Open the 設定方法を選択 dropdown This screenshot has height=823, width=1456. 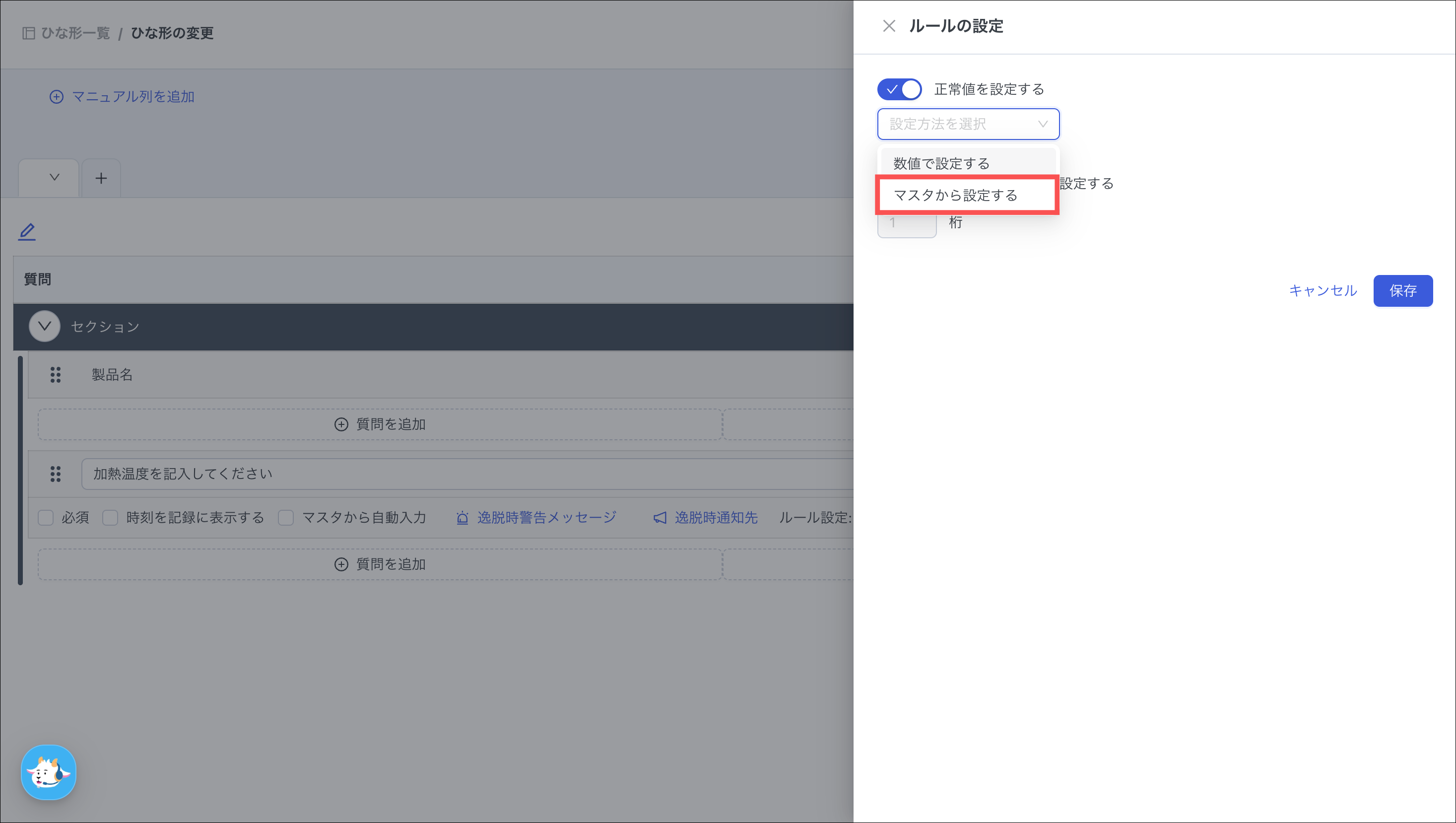click(968, 125)
